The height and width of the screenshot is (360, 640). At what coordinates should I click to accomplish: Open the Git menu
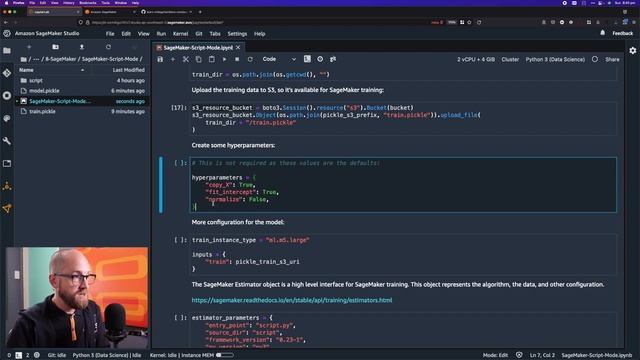tap(199, 34)
